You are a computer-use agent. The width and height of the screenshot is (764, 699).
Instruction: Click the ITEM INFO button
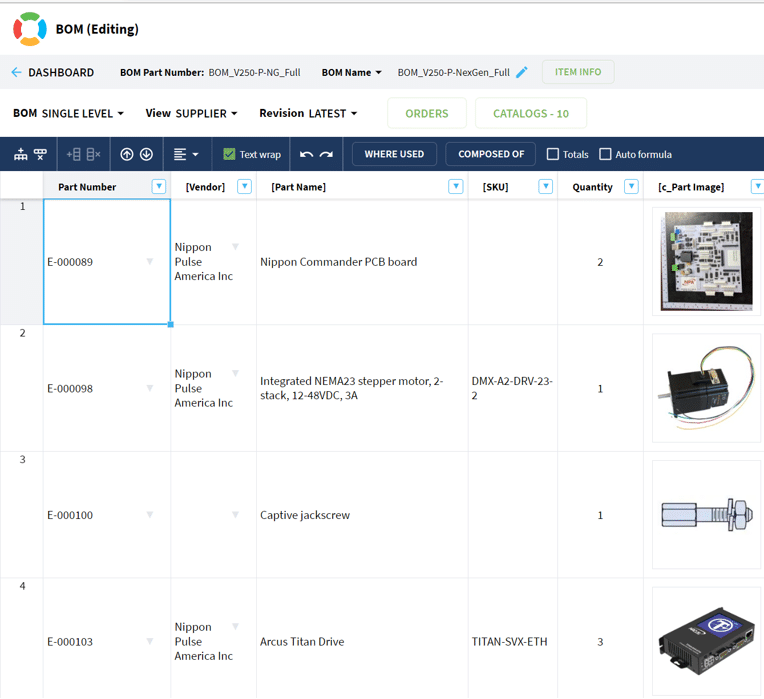click(578, 72)
